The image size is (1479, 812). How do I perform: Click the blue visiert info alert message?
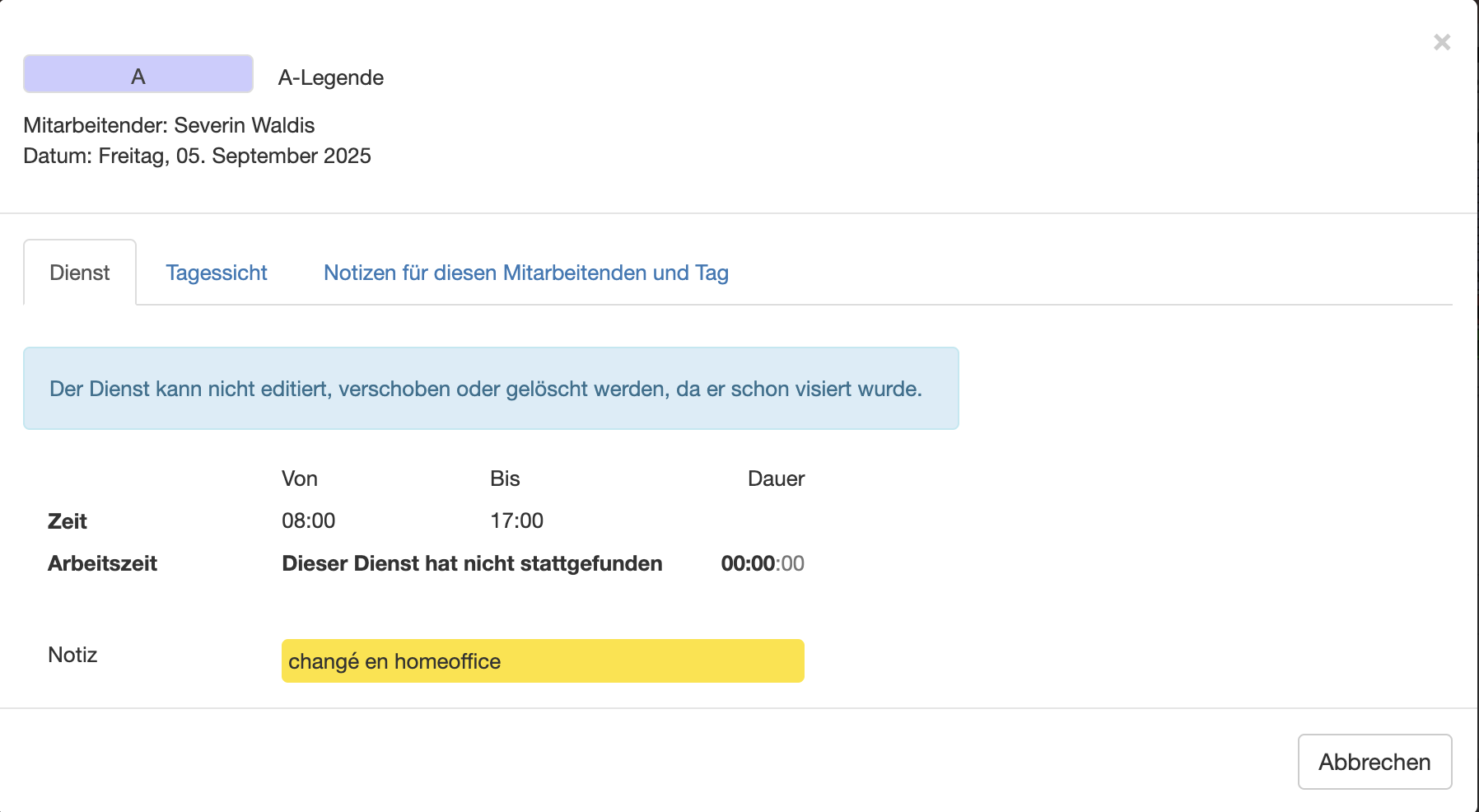coord(491,388)
